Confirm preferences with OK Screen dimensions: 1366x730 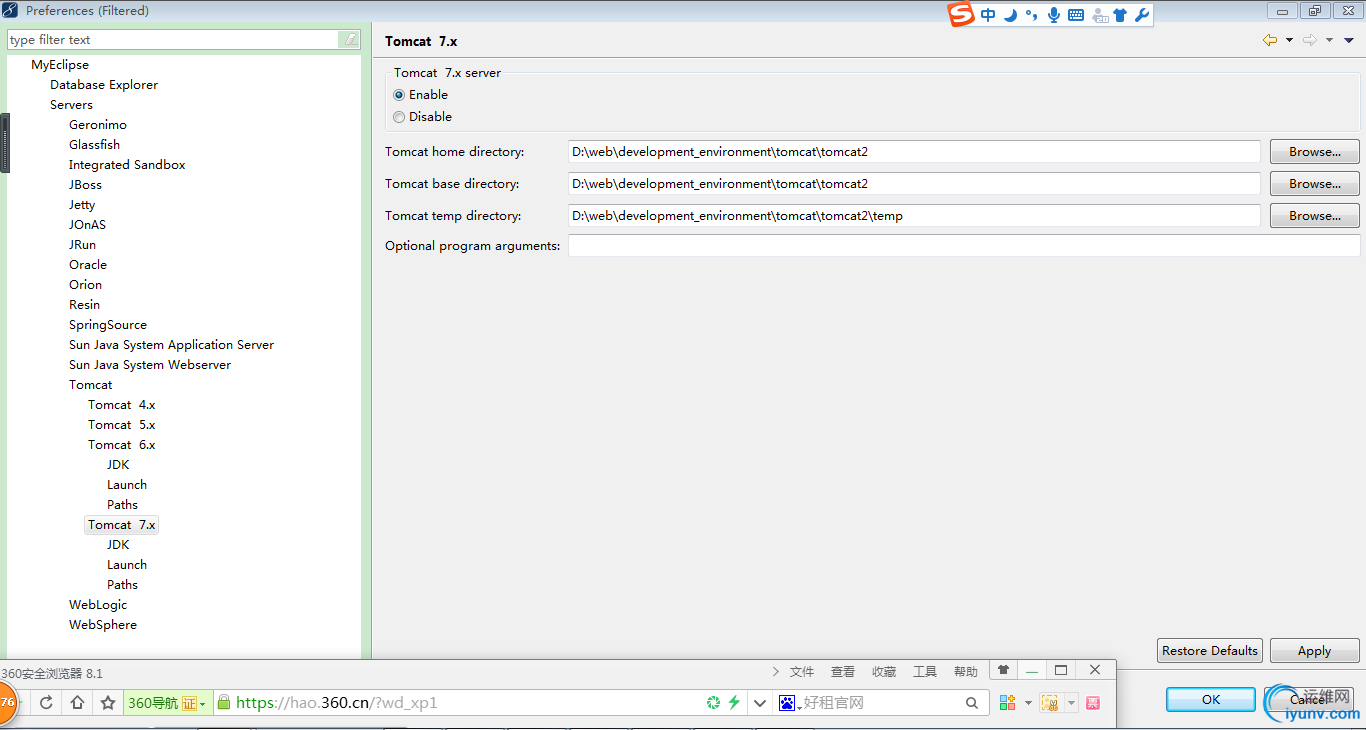point(1210,699)
